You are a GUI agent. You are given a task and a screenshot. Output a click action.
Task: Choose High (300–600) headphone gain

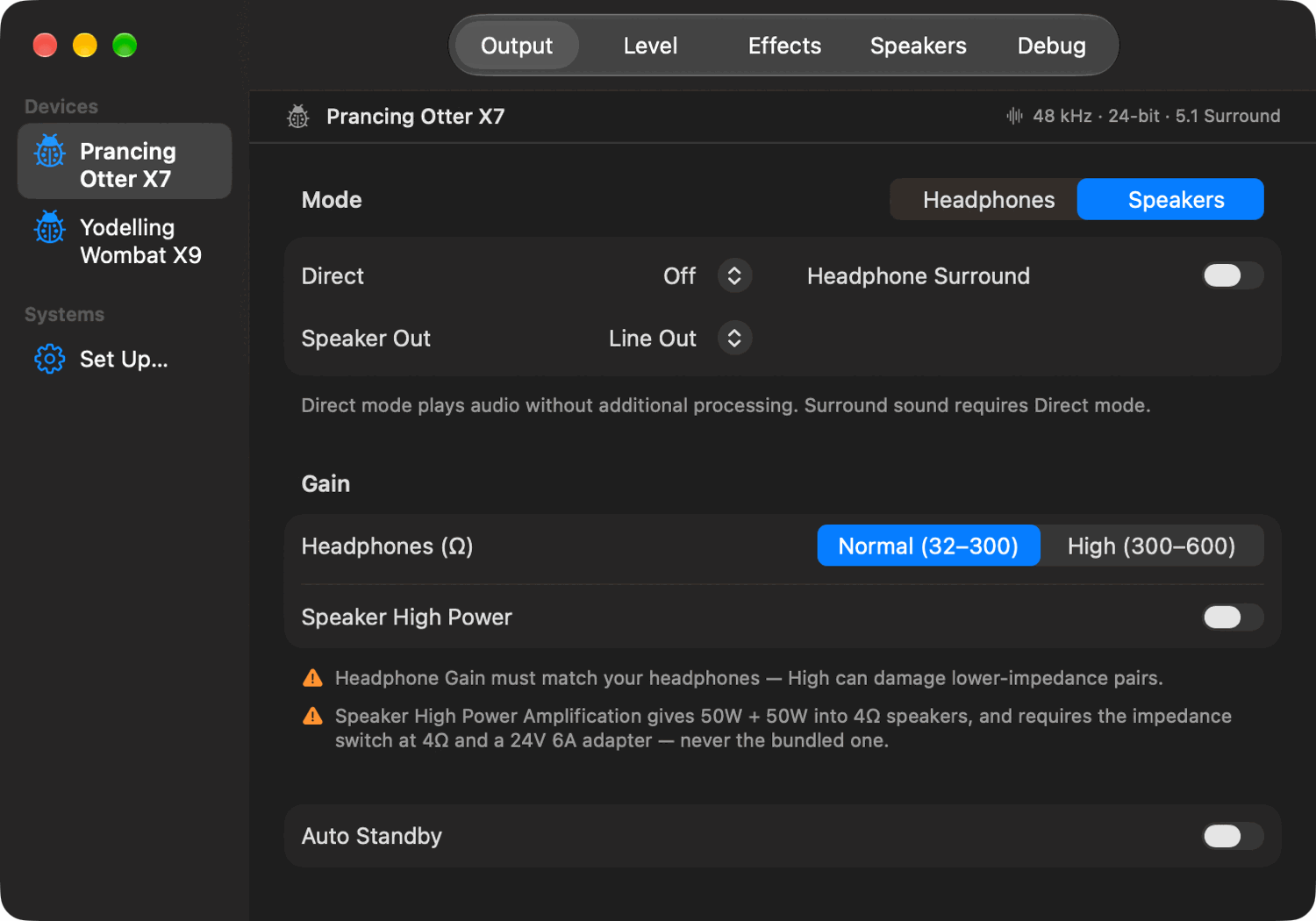point(1151,546)
